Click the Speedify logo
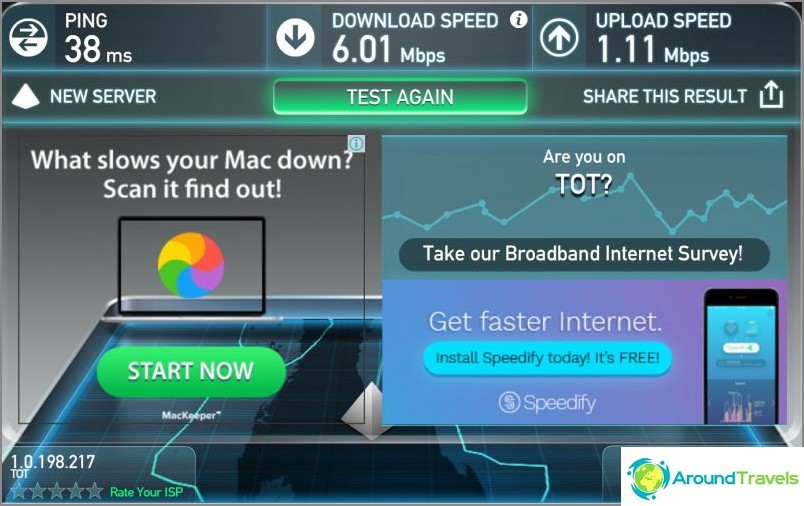This screenshot has width=804, height=506. [547, 402]
